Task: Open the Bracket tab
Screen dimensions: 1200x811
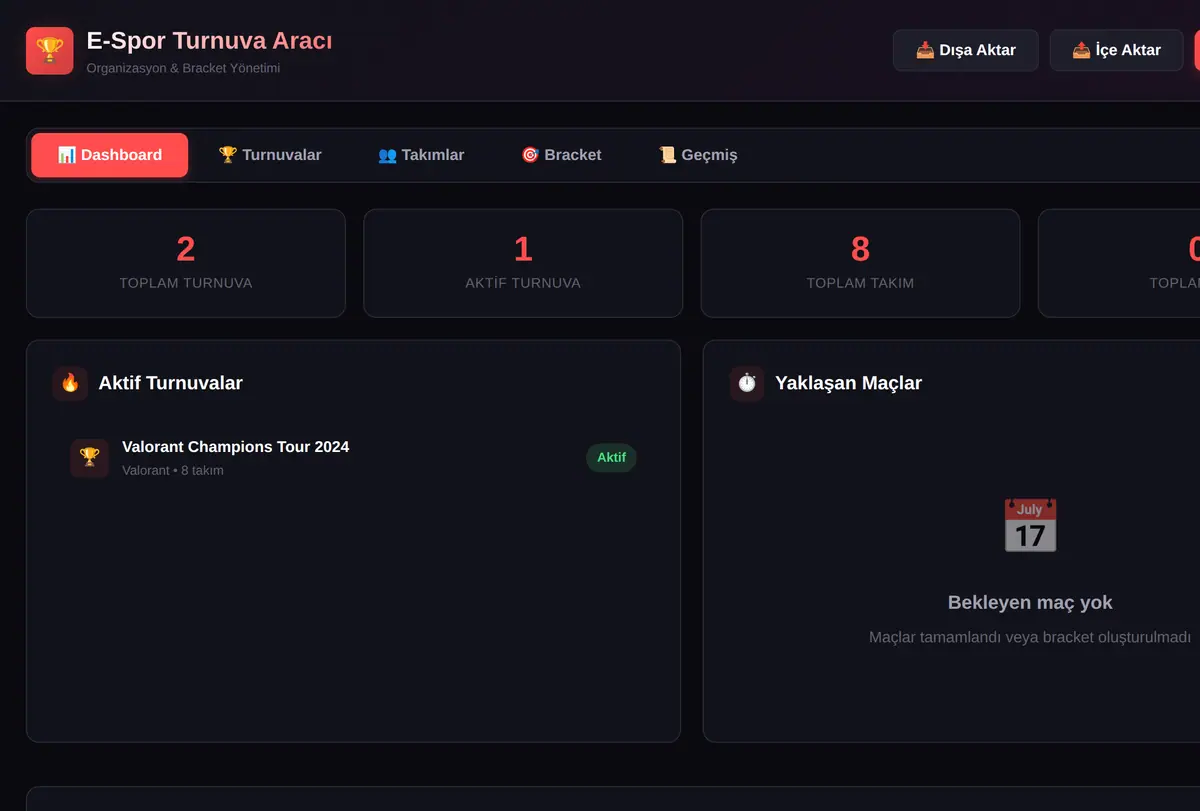Action: [x=561, y=155]
